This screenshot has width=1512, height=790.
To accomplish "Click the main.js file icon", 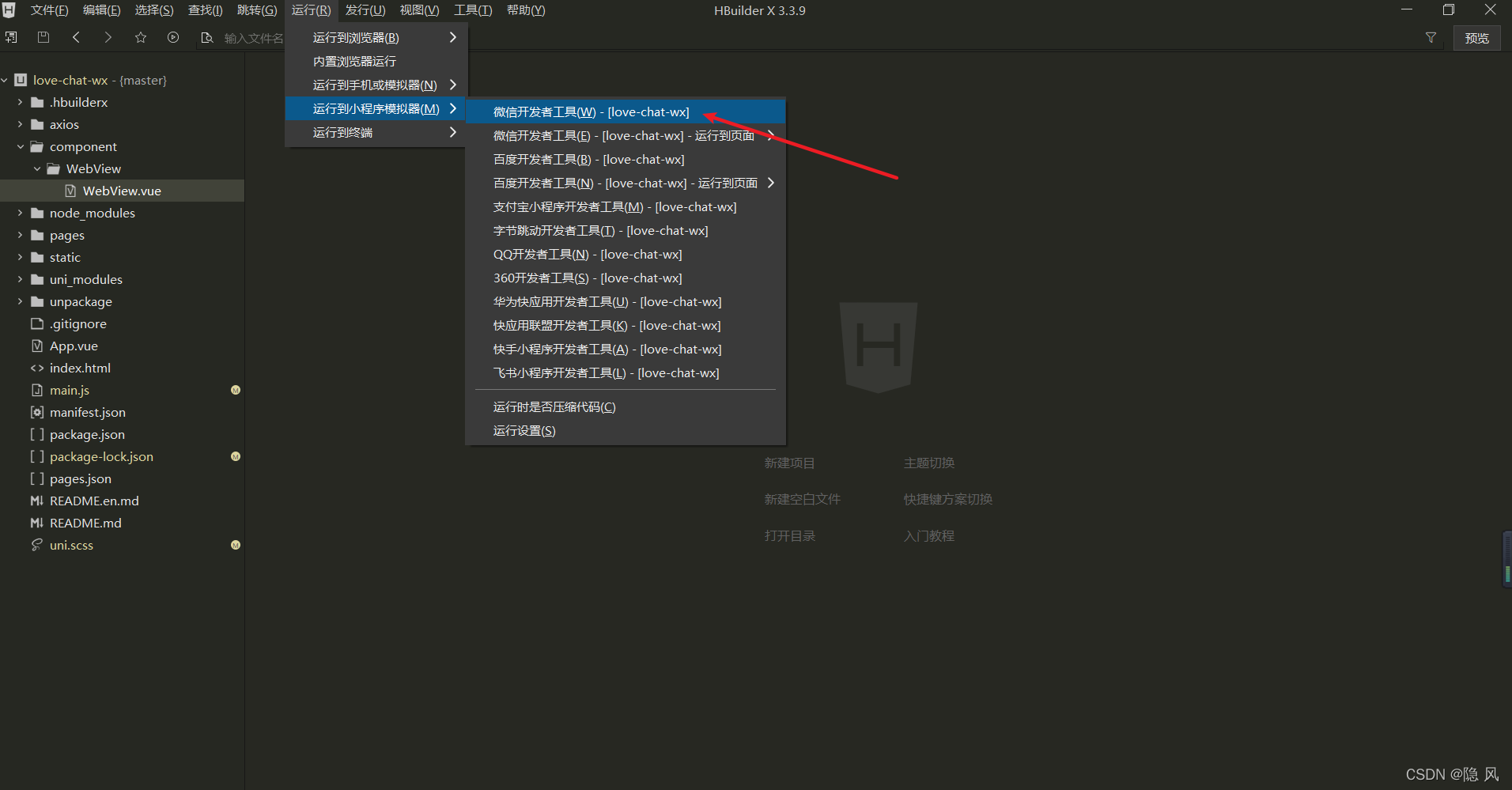I will [37, 390].
